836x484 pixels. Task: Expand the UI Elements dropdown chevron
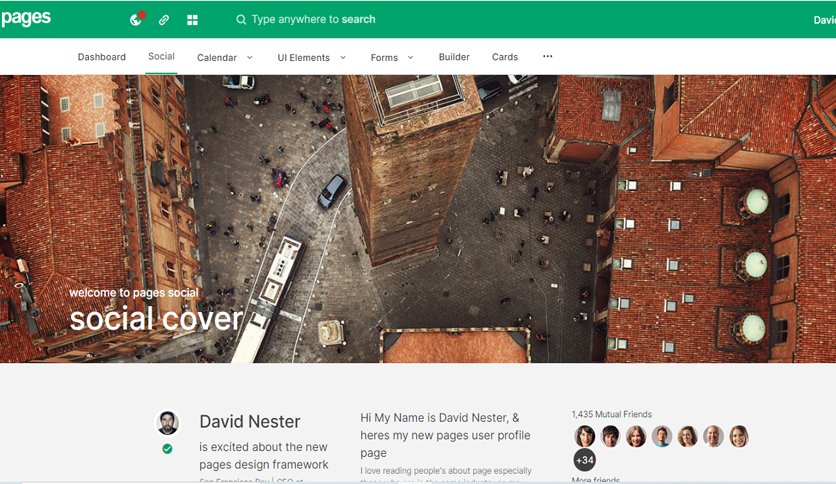(343, 58)
